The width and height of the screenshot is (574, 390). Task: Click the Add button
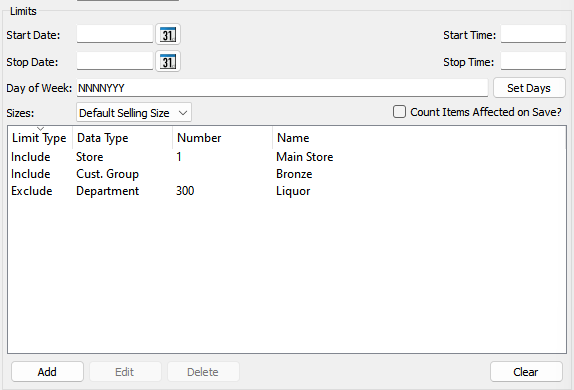click(x=47, y=372)
